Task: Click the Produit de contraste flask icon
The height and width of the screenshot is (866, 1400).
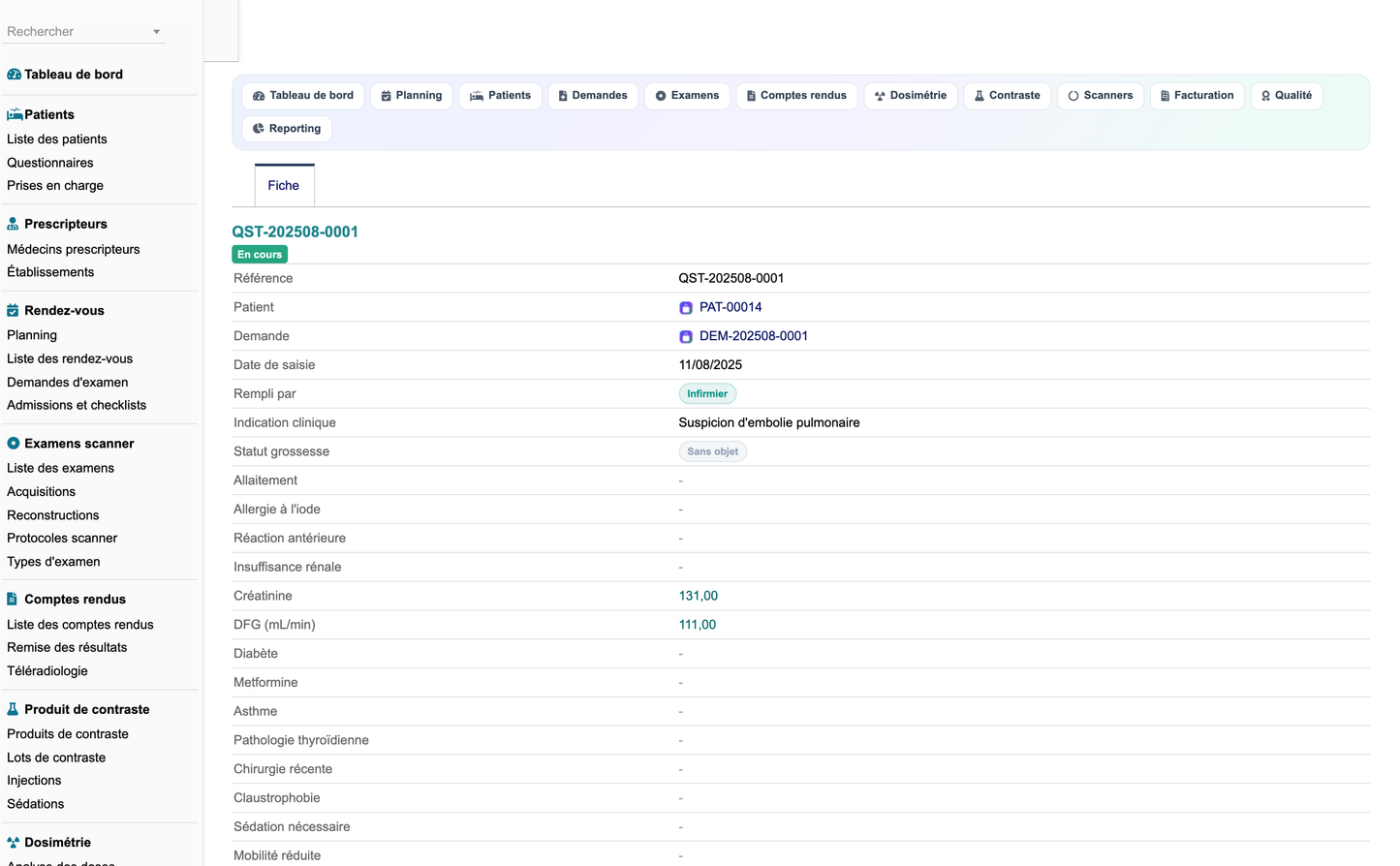Action: [x=13, y=709]
